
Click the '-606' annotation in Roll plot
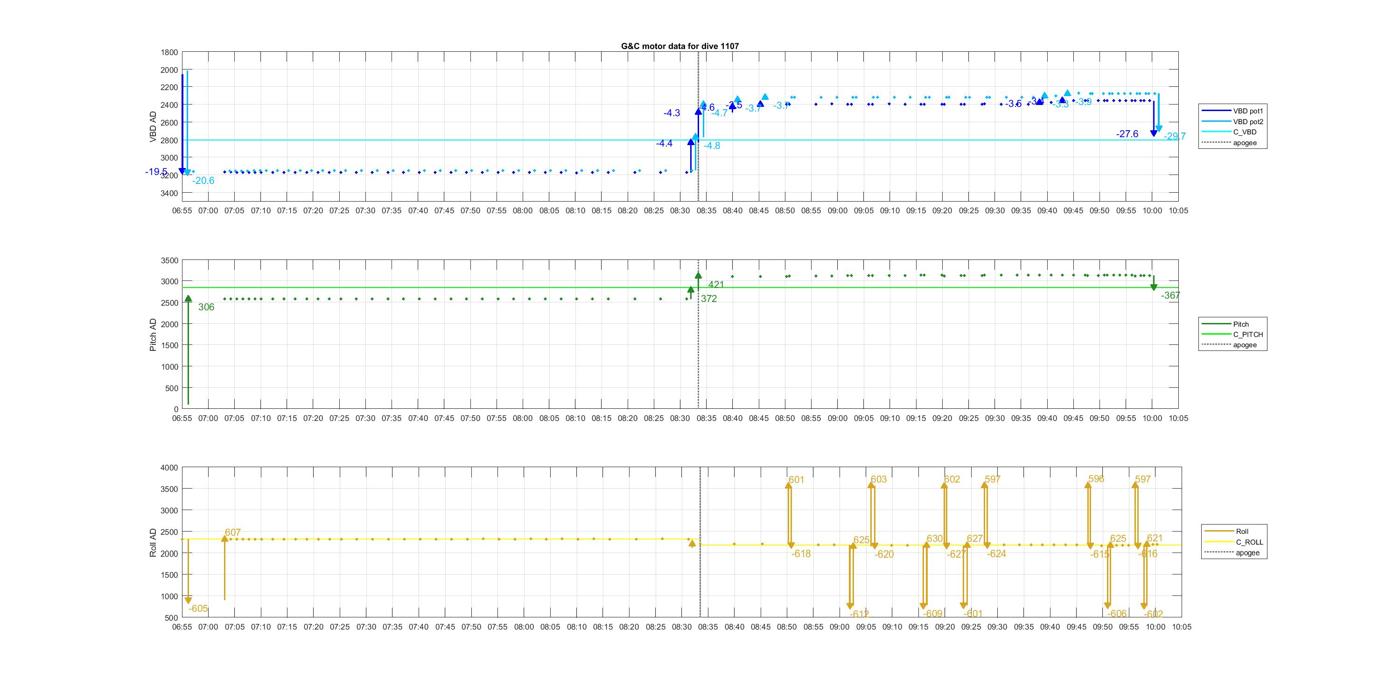tap(1117, 614)
